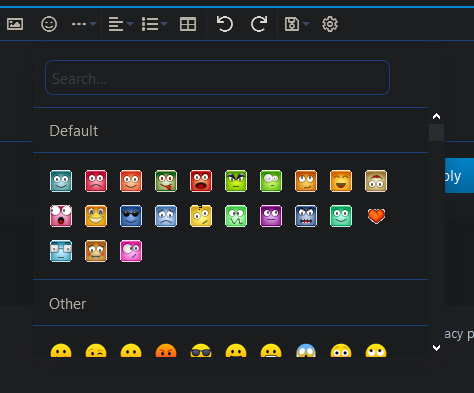Click the "Default" category heading

tap(74, 131)
